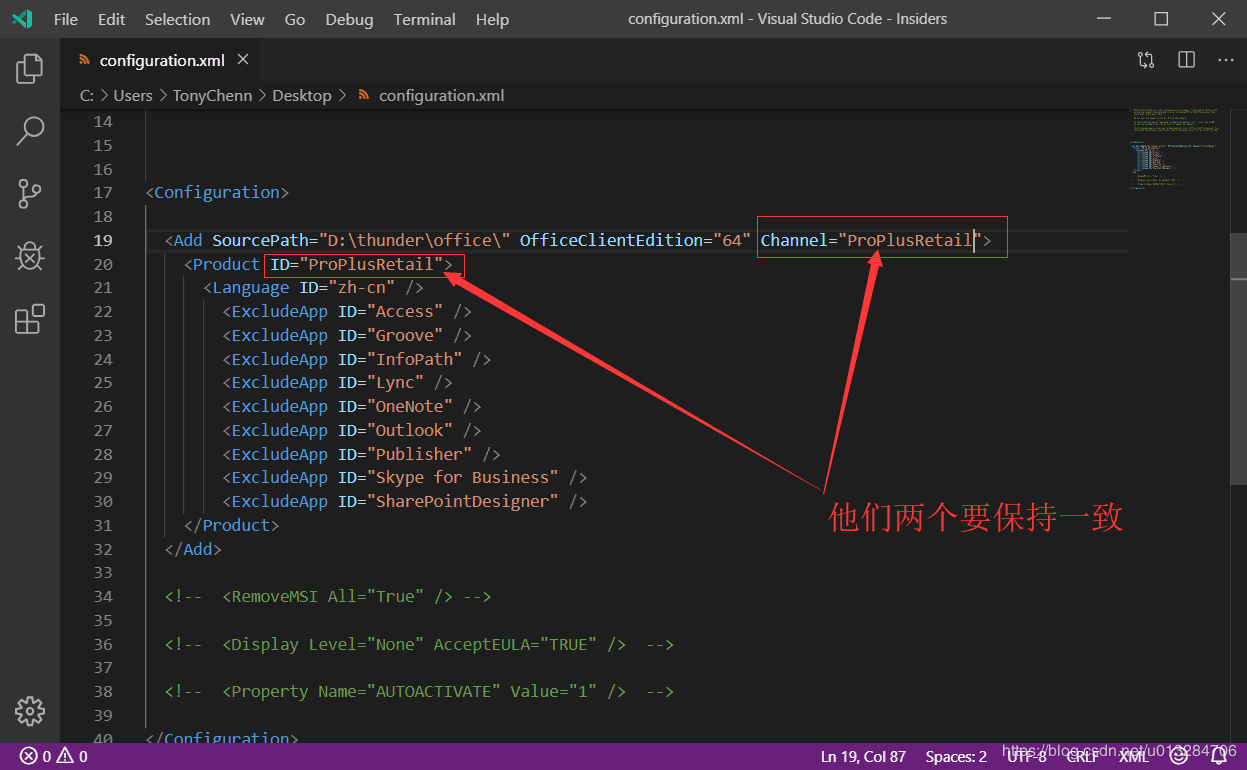This screenshot has height=770, width=1247.
Task: Click the XML file icon in breadcrumb
Action: click(x=364, y=95)
